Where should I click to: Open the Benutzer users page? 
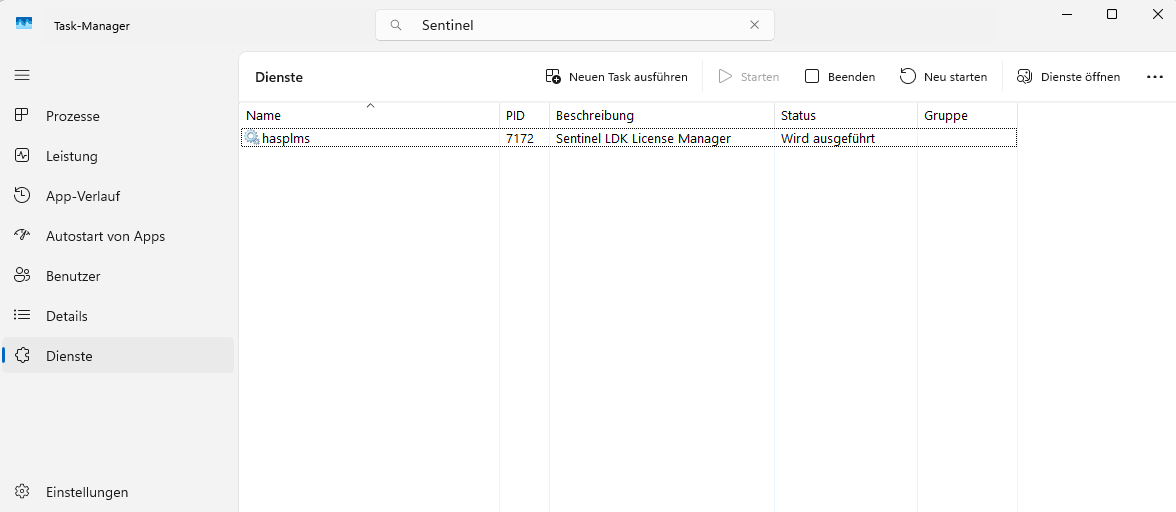pos(73,276)
